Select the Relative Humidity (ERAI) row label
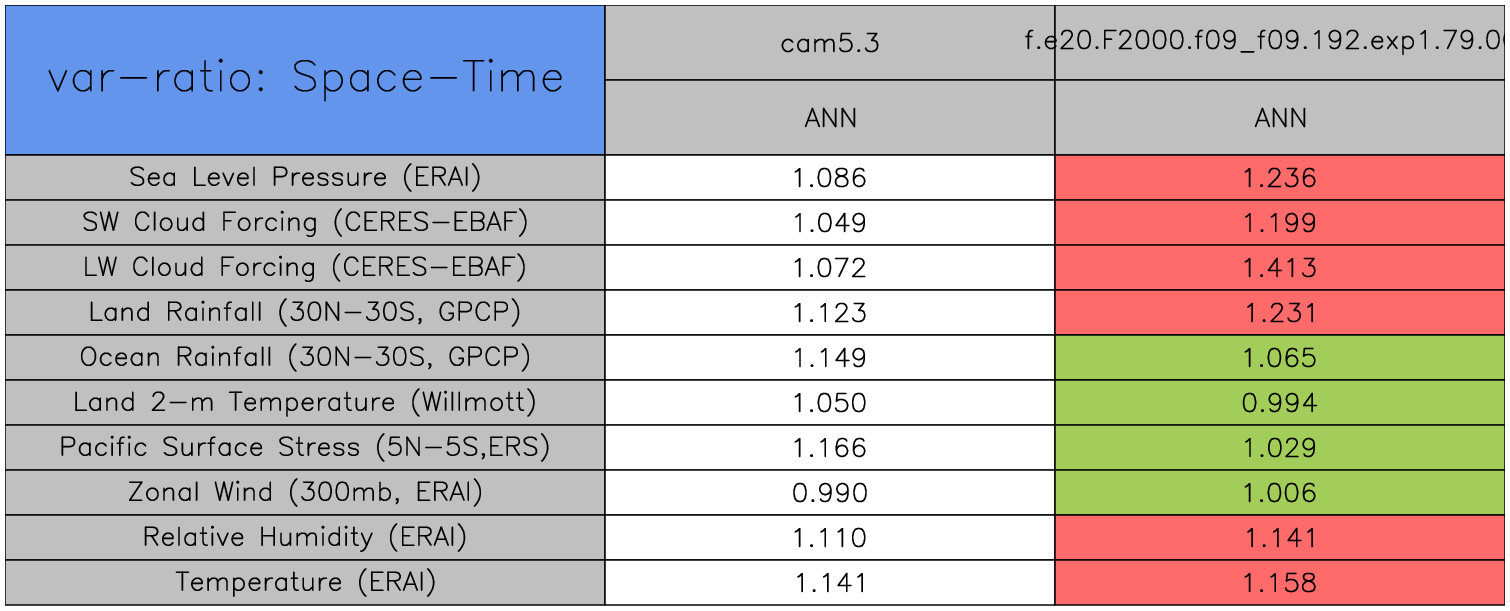This screenshot has height=611, width=1510. (305, 538)
